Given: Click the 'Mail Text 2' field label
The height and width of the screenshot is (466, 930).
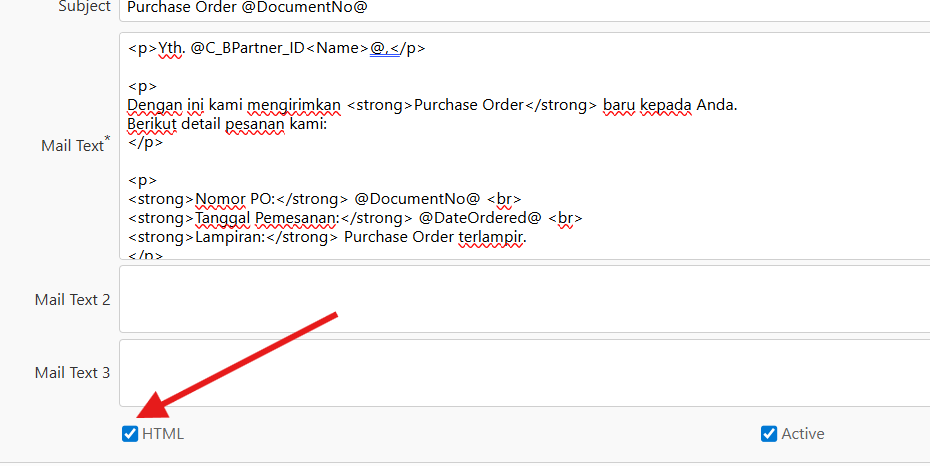Looking at the screenshot, I should click(x=72, y=299).
